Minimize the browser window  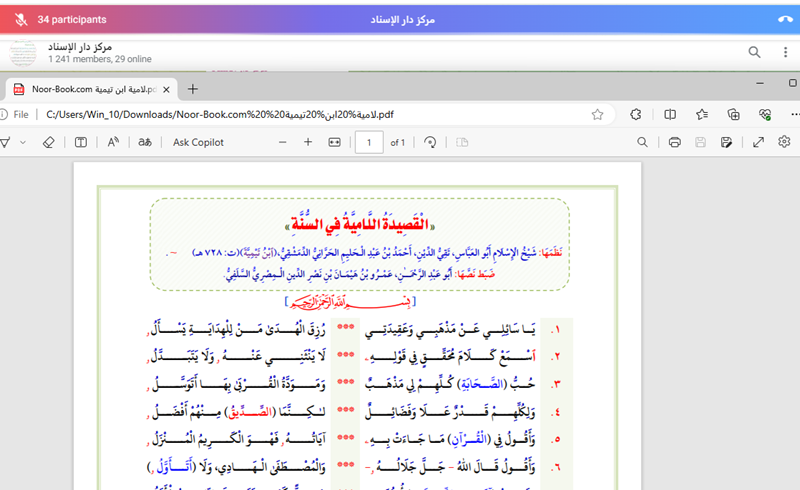tap(760, 83)
